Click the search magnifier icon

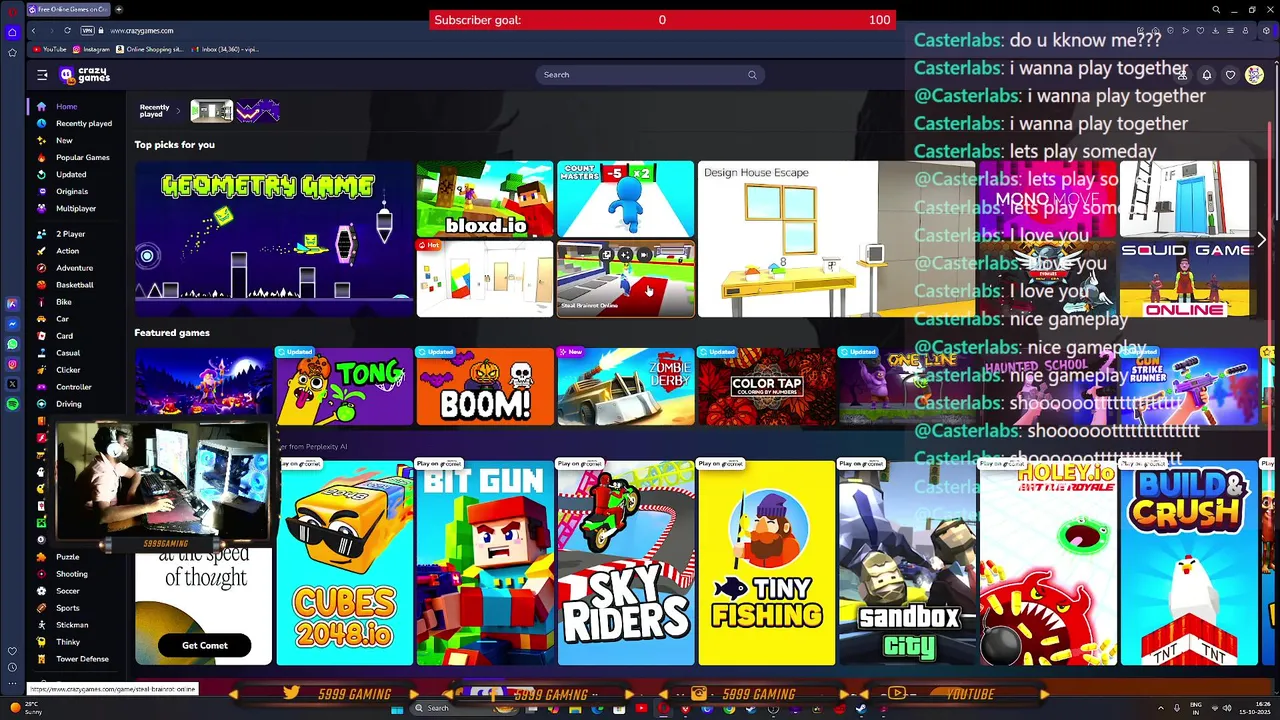pos(752,75)
